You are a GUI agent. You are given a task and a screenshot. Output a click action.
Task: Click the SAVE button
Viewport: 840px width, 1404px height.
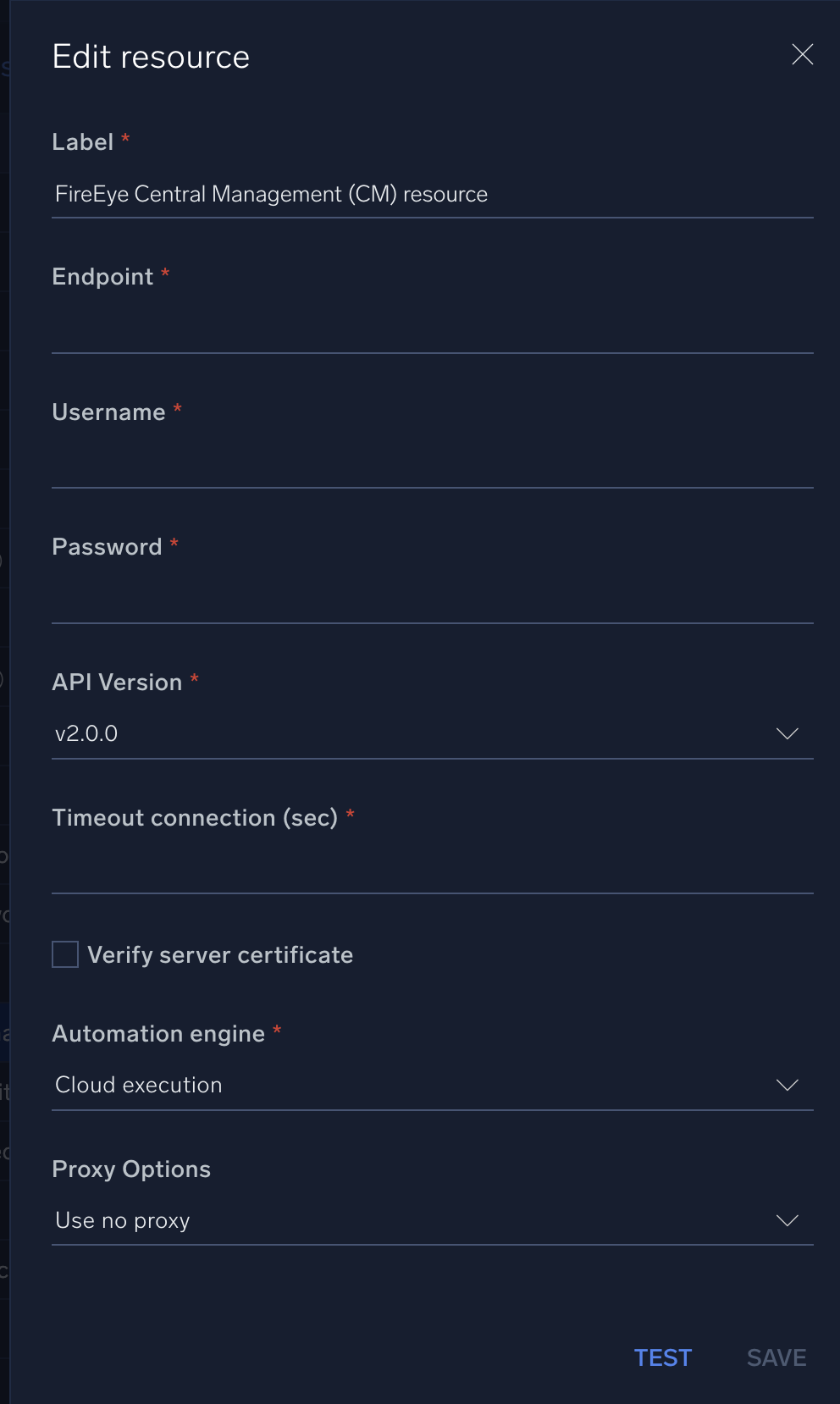click(775, 1357)
